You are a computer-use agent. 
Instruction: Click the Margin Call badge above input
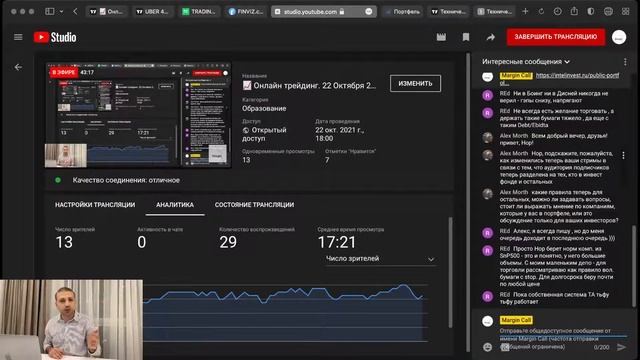(516, 320)
